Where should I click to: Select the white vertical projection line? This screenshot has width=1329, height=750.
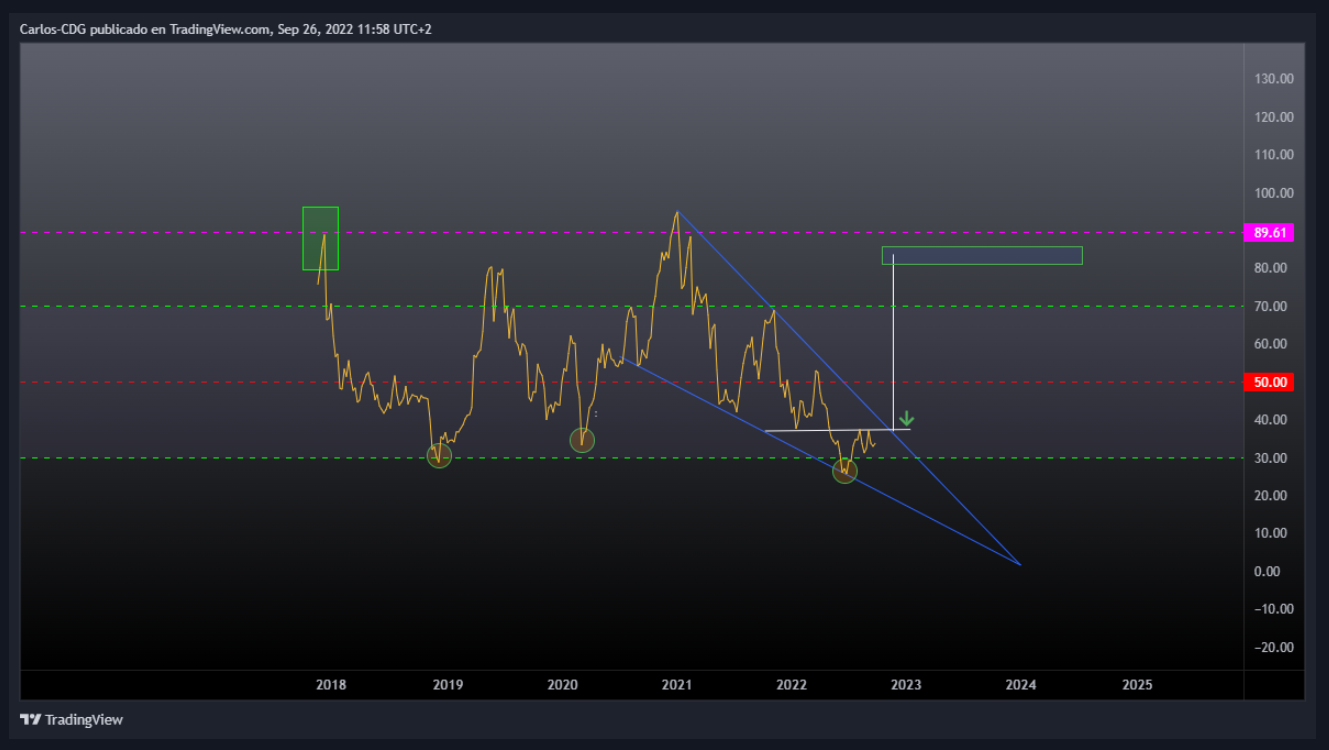893,342
